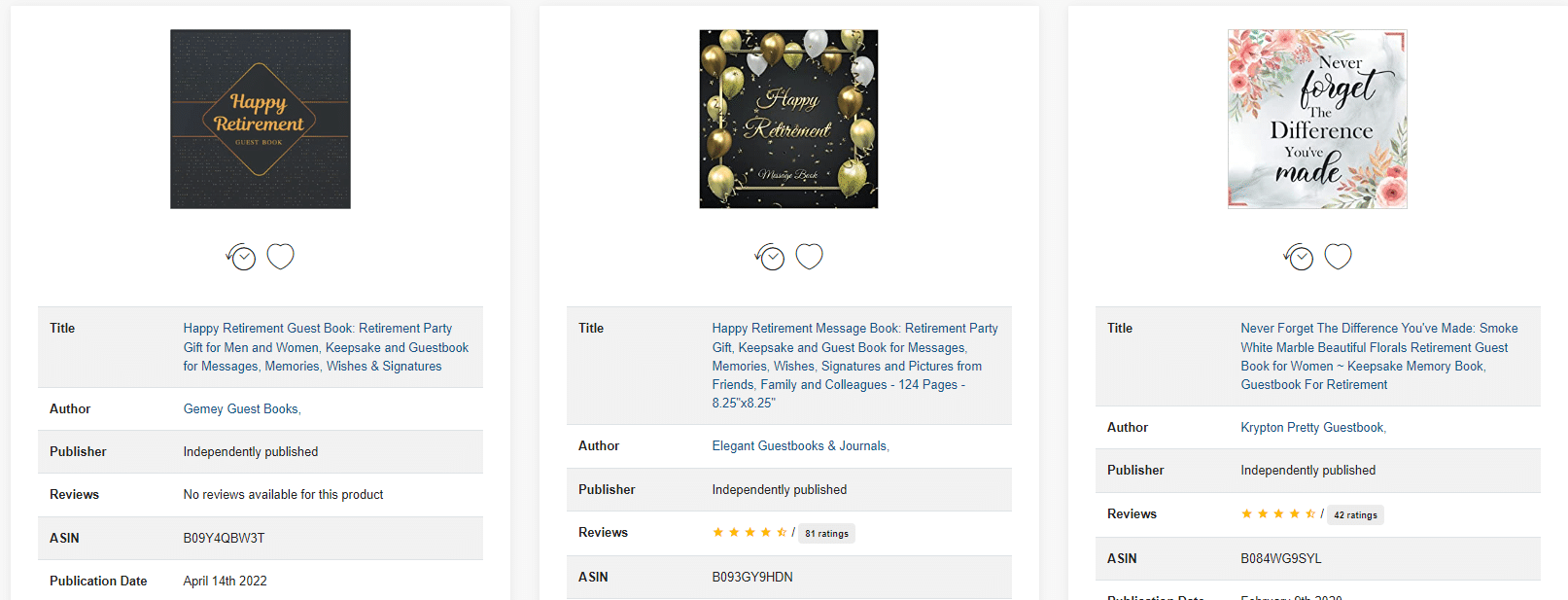Screen dimensions: 1568x600
Task: Click star rating icons of balloon Message Book
Action: pos(749,532)
